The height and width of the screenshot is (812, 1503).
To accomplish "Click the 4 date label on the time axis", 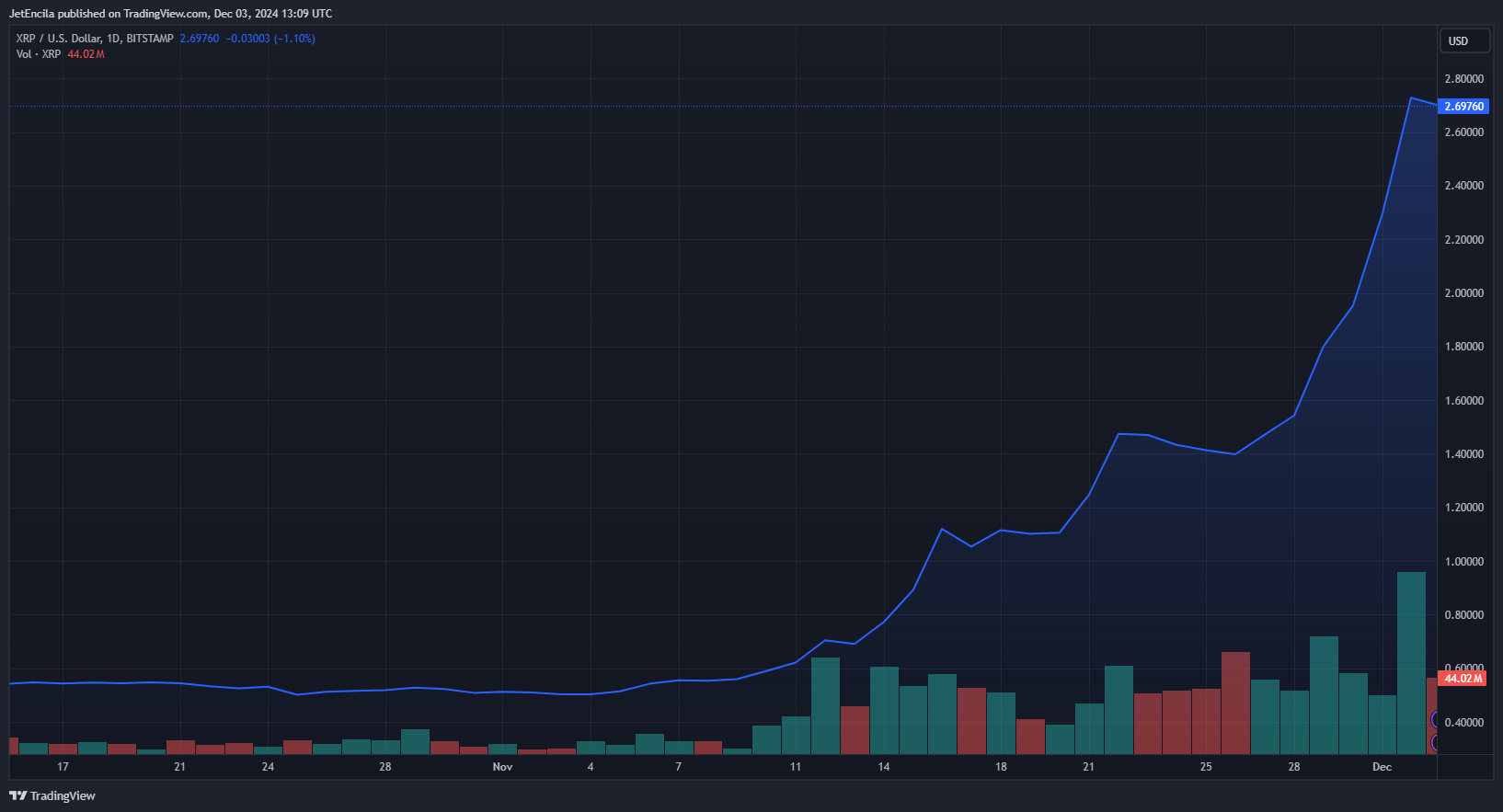I will point(591,767).
